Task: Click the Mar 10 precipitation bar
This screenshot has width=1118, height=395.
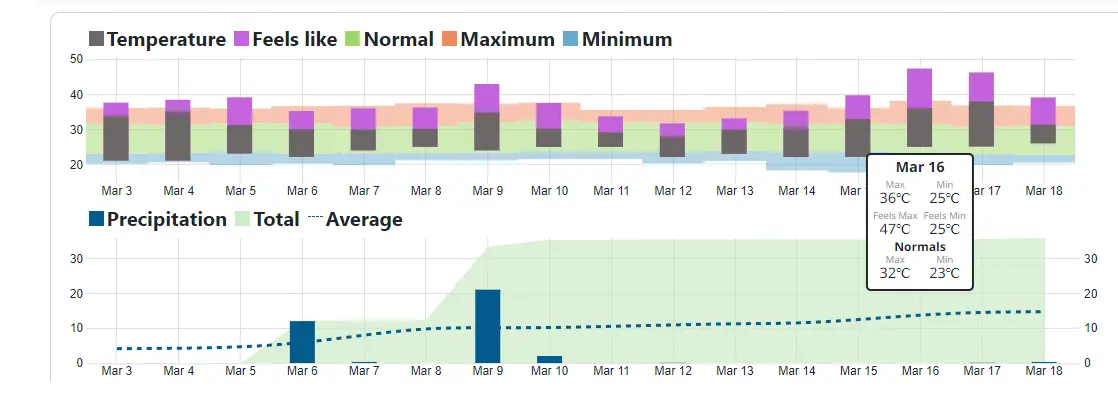Action: [x=549, y=360]
